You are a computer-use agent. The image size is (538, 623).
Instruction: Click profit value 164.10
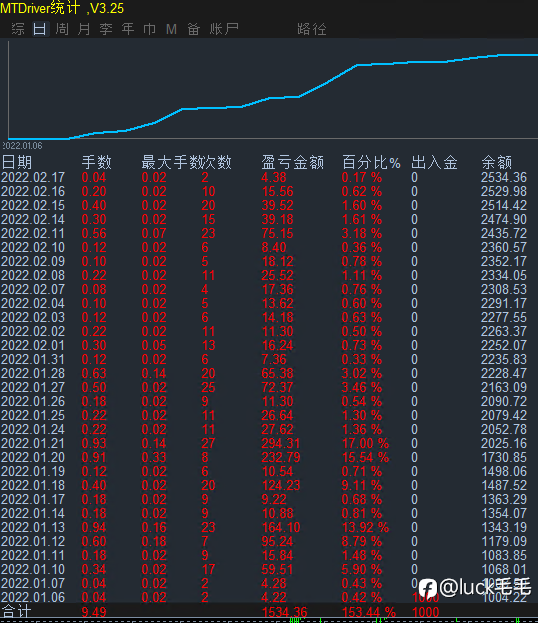(281, 527)
